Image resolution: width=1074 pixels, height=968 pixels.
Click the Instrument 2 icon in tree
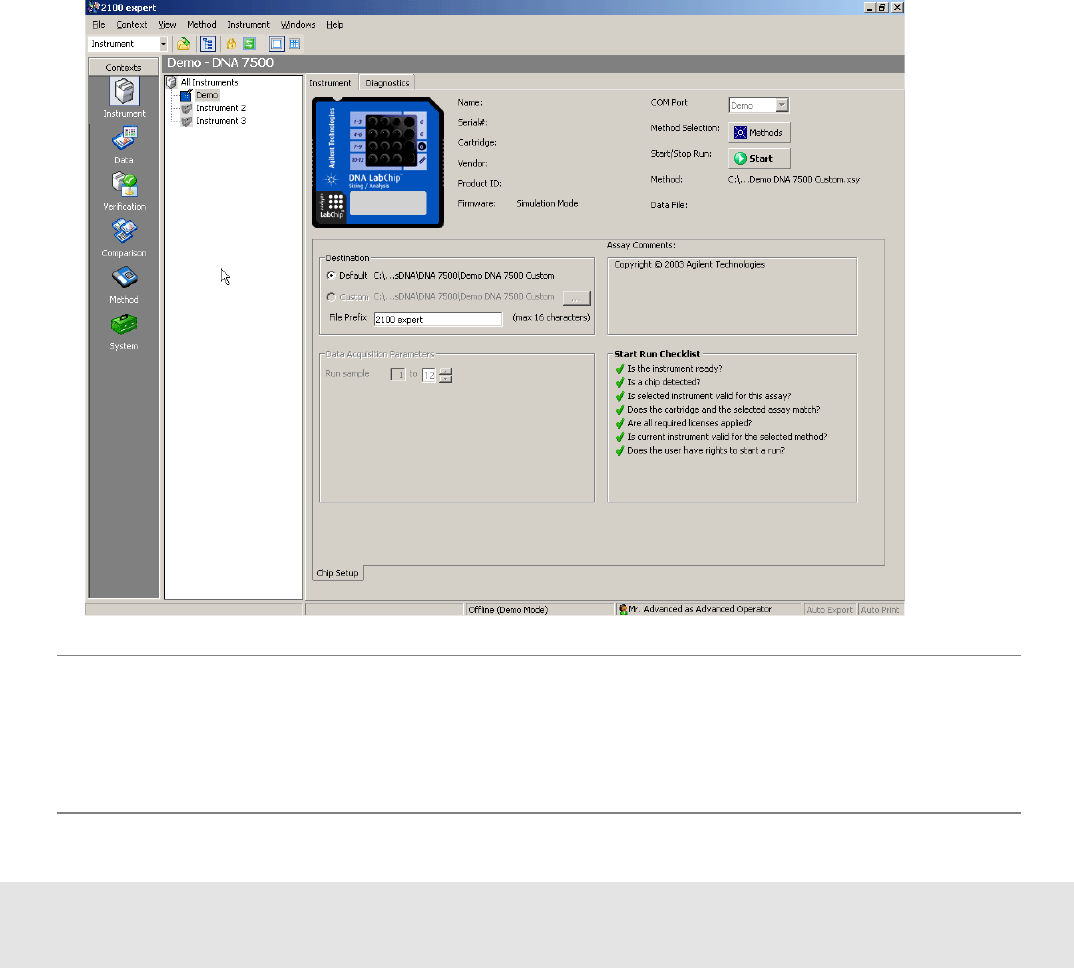[186, 108]
